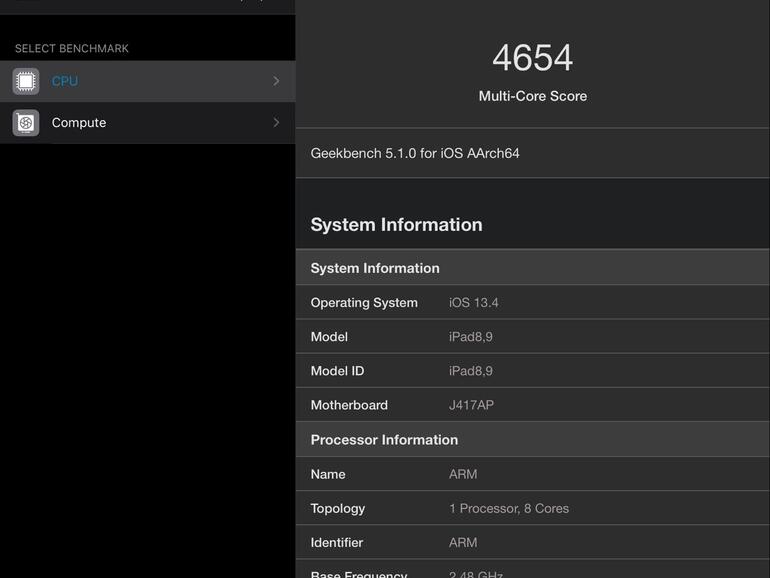Select the 1 Processor, 8 Cores value
The height and width of the screenshot is (578, 770).
(x=509, y=508)
